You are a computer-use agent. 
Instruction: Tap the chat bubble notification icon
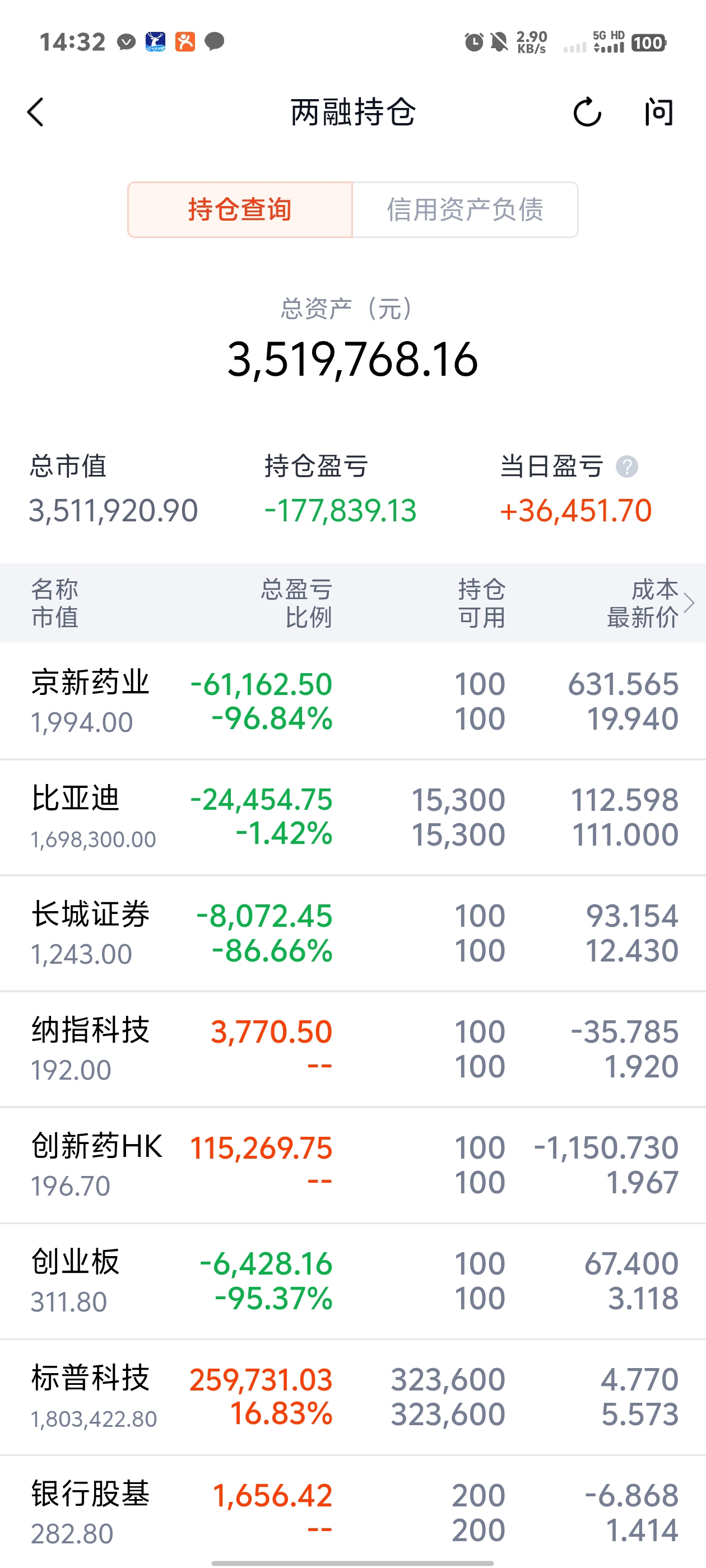(x=215, y=41)
